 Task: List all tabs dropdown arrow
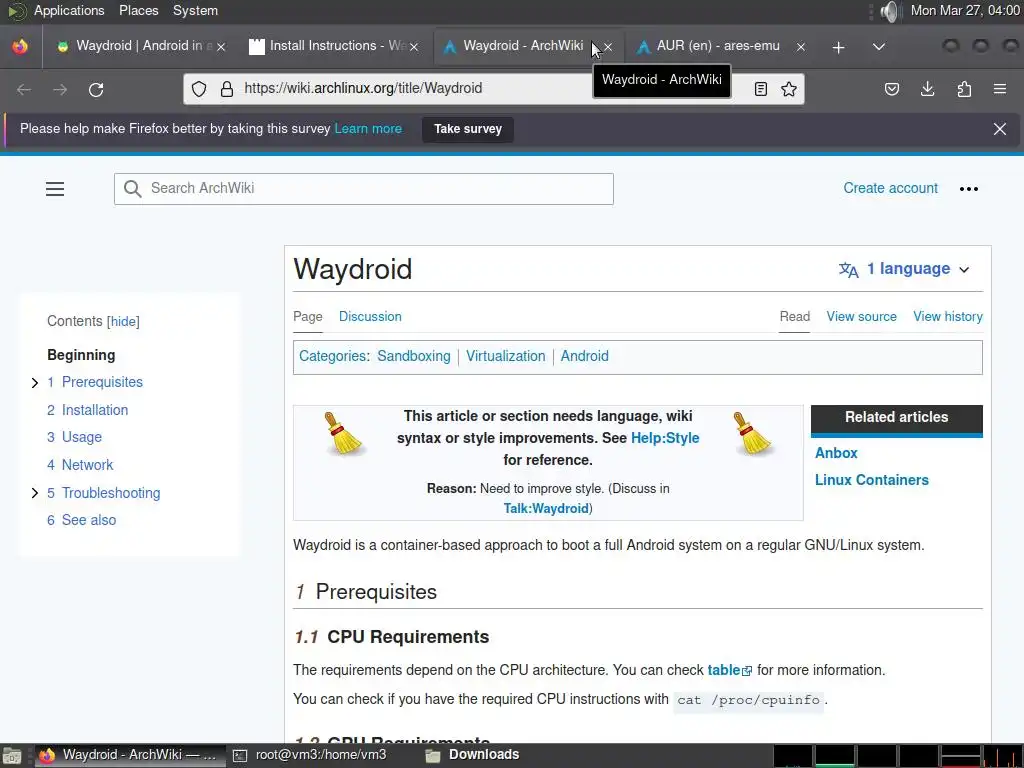tap(879, 47)
